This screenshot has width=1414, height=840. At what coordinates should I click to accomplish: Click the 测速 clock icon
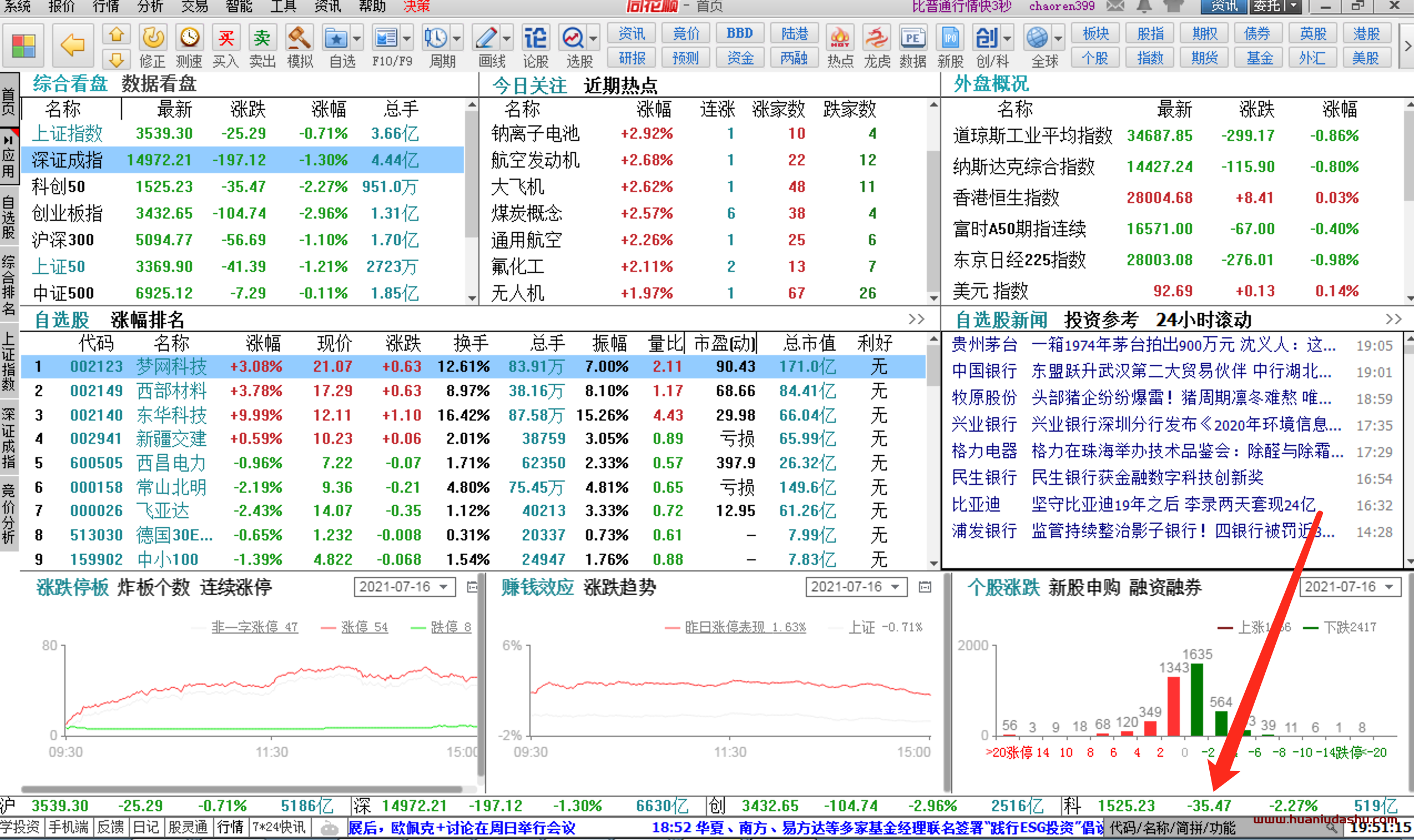(189, 38)
